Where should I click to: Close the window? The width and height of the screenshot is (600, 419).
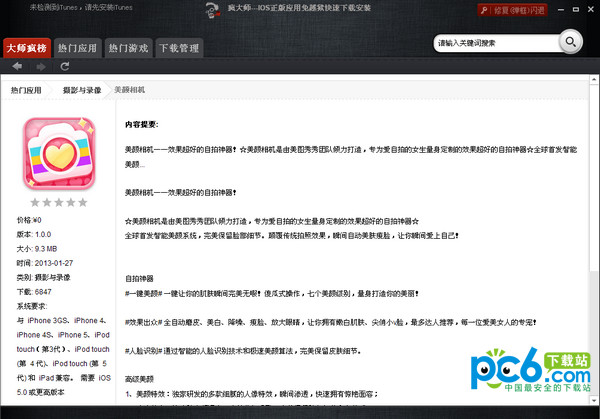pyautogui.click(x=591, y=10)
